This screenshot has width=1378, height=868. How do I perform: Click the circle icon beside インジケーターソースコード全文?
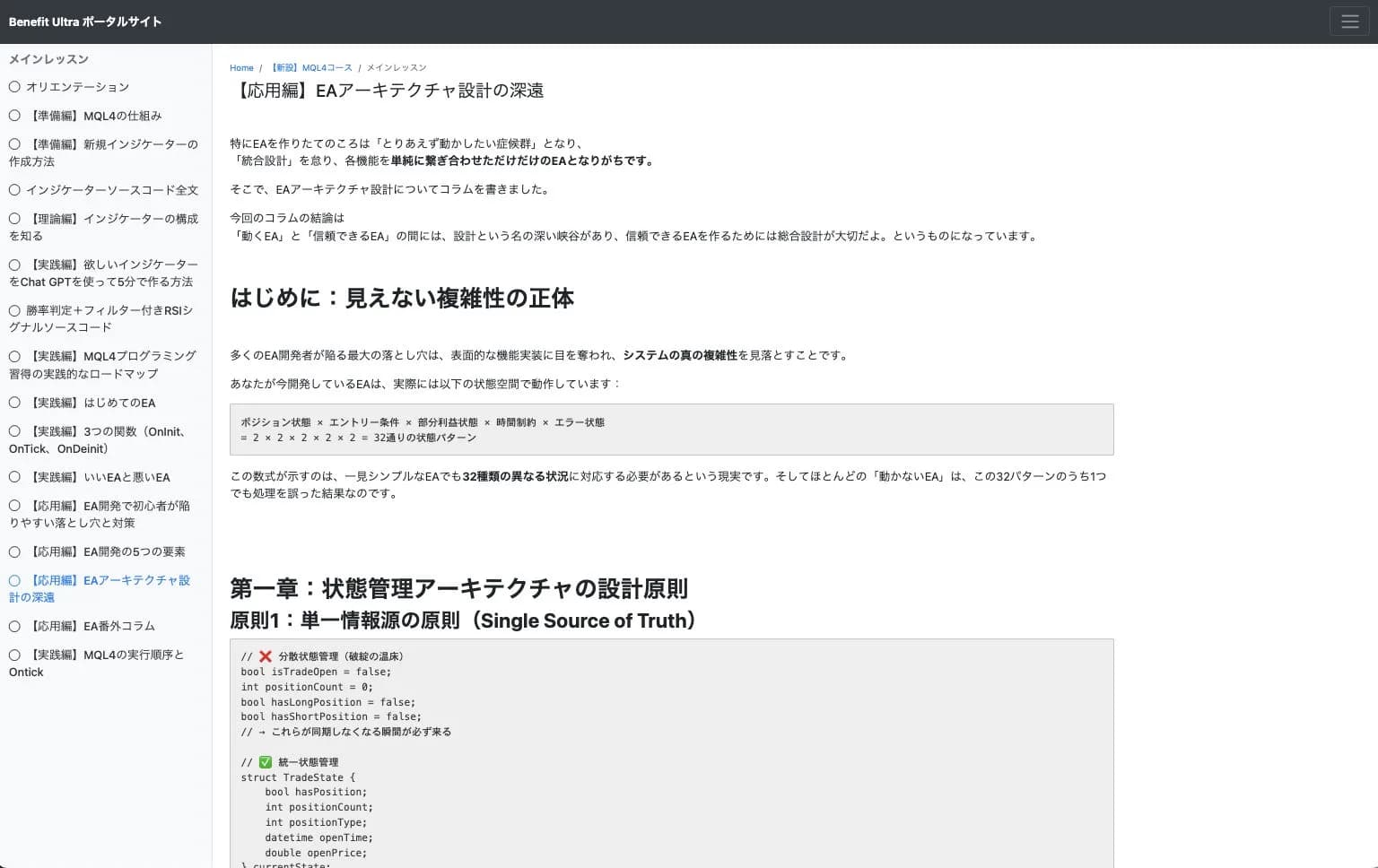tap(14, 189)
